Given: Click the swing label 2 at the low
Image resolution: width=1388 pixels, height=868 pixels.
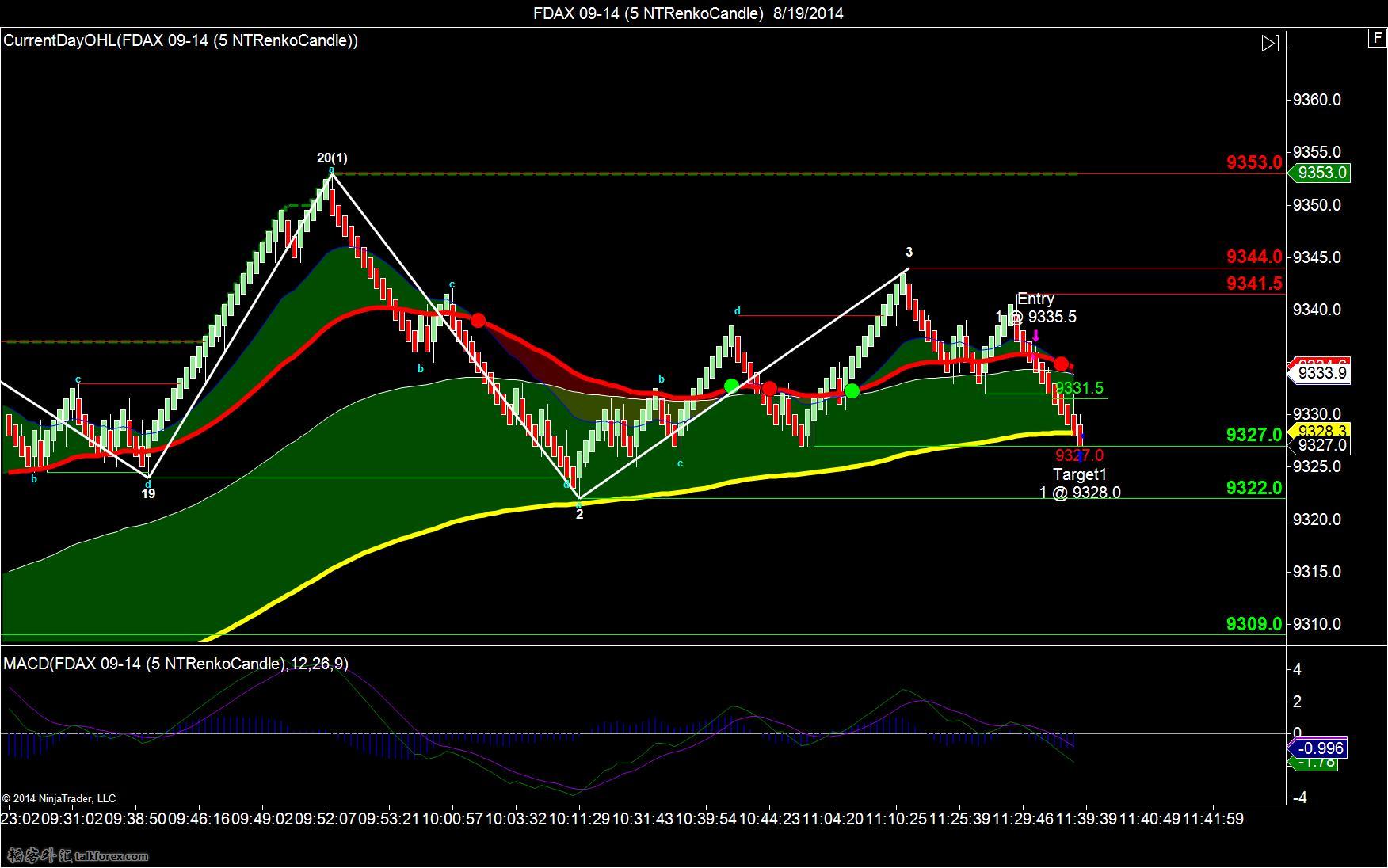Looking at the screenshot, I should pyautogui.click(x=579, y=514).
